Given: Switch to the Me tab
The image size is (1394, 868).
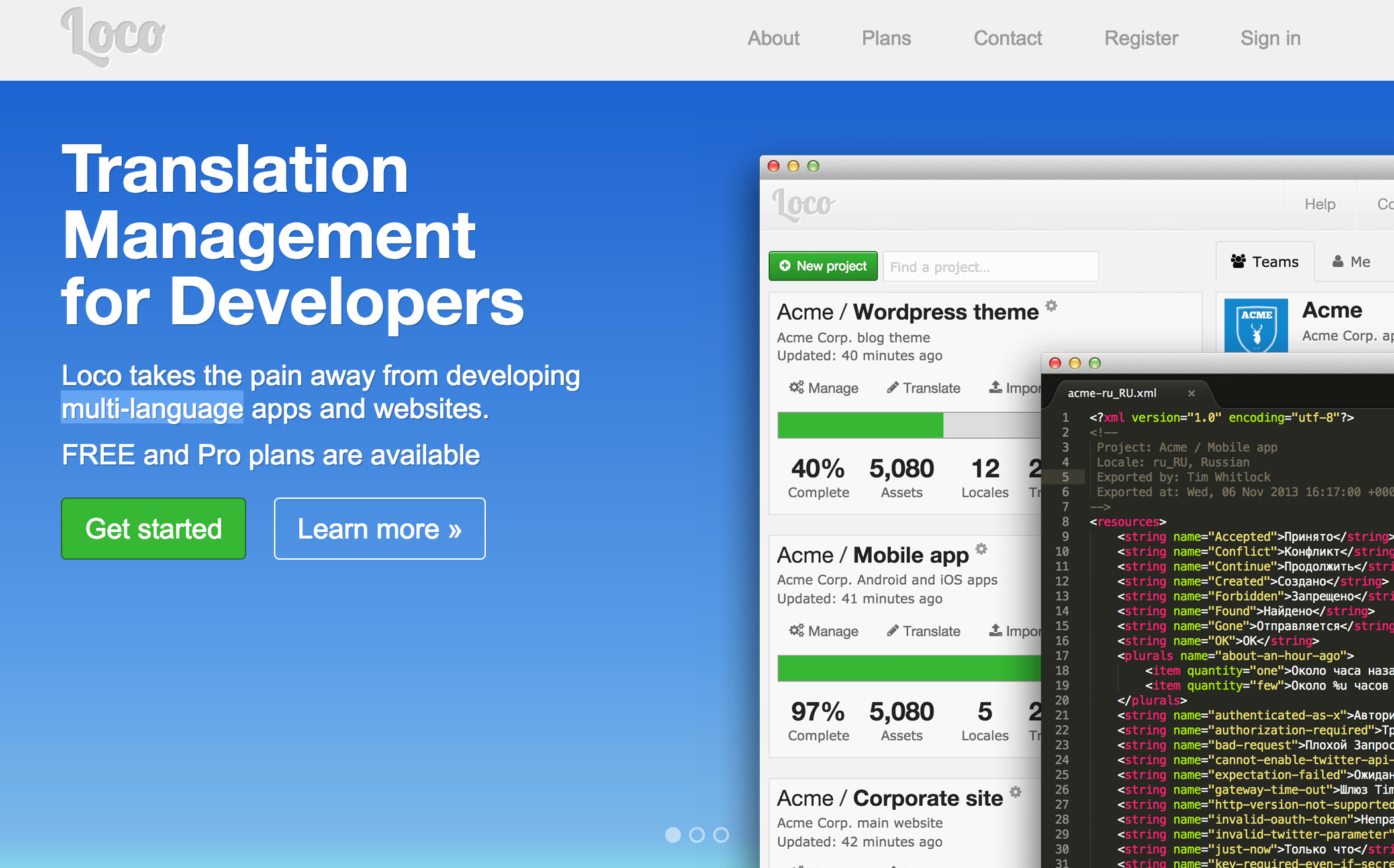Looking at the screenshot, I should click(1351, 262).
